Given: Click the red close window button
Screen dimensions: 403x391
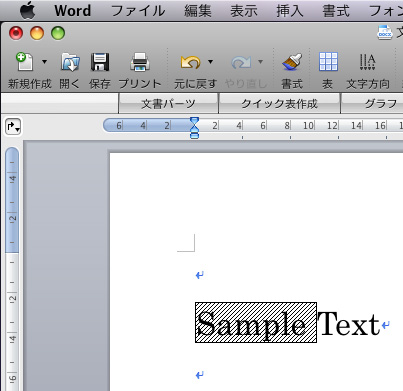Looking at the screenshot, I should coord(16,33).
